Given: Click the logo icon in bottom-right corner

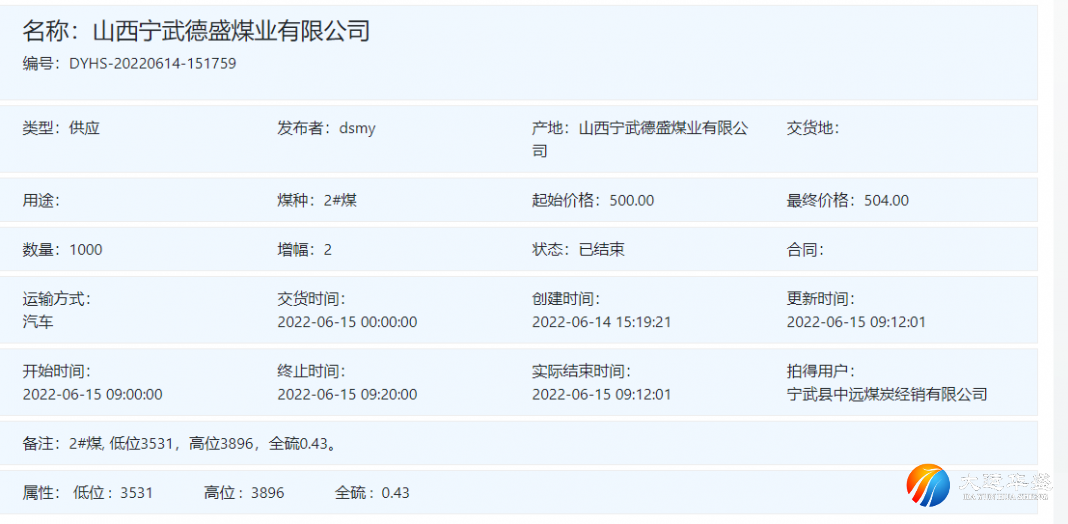Looking at the screenshot, I should point(927,485).
